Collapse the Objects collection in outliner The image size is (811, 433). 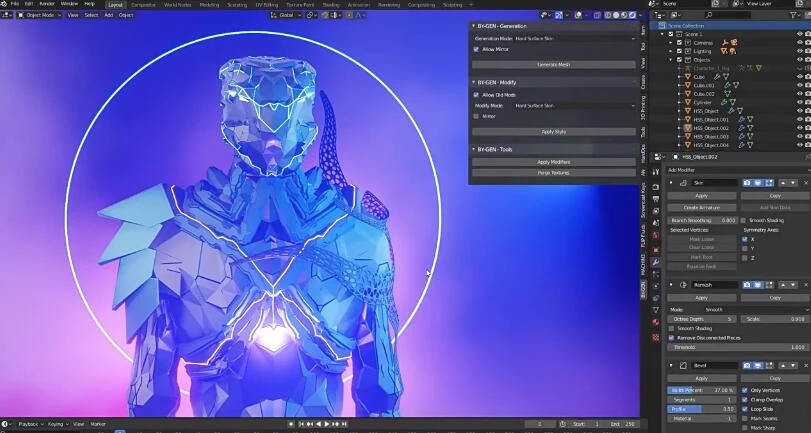(x=671, y=60)
